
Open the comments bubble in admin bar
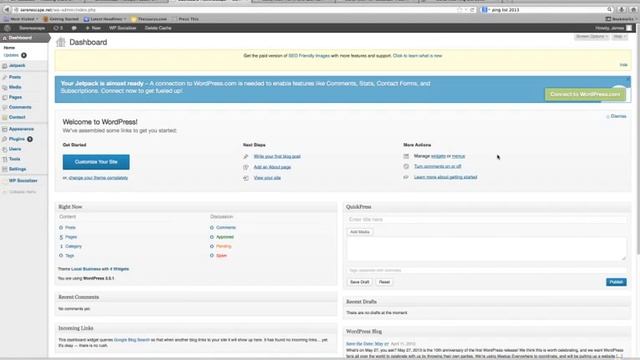[x=74, y=28]
